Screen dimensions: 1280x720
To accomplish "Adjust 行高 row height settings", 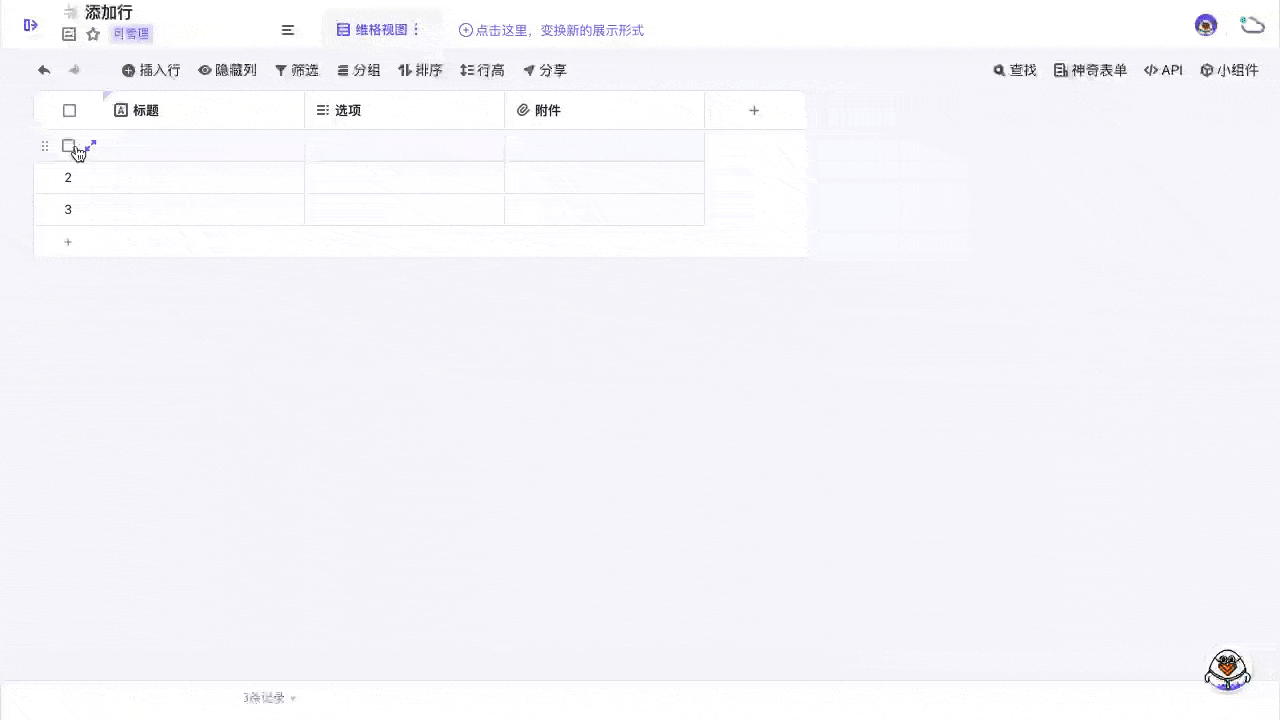I will [x=482, y=70].
